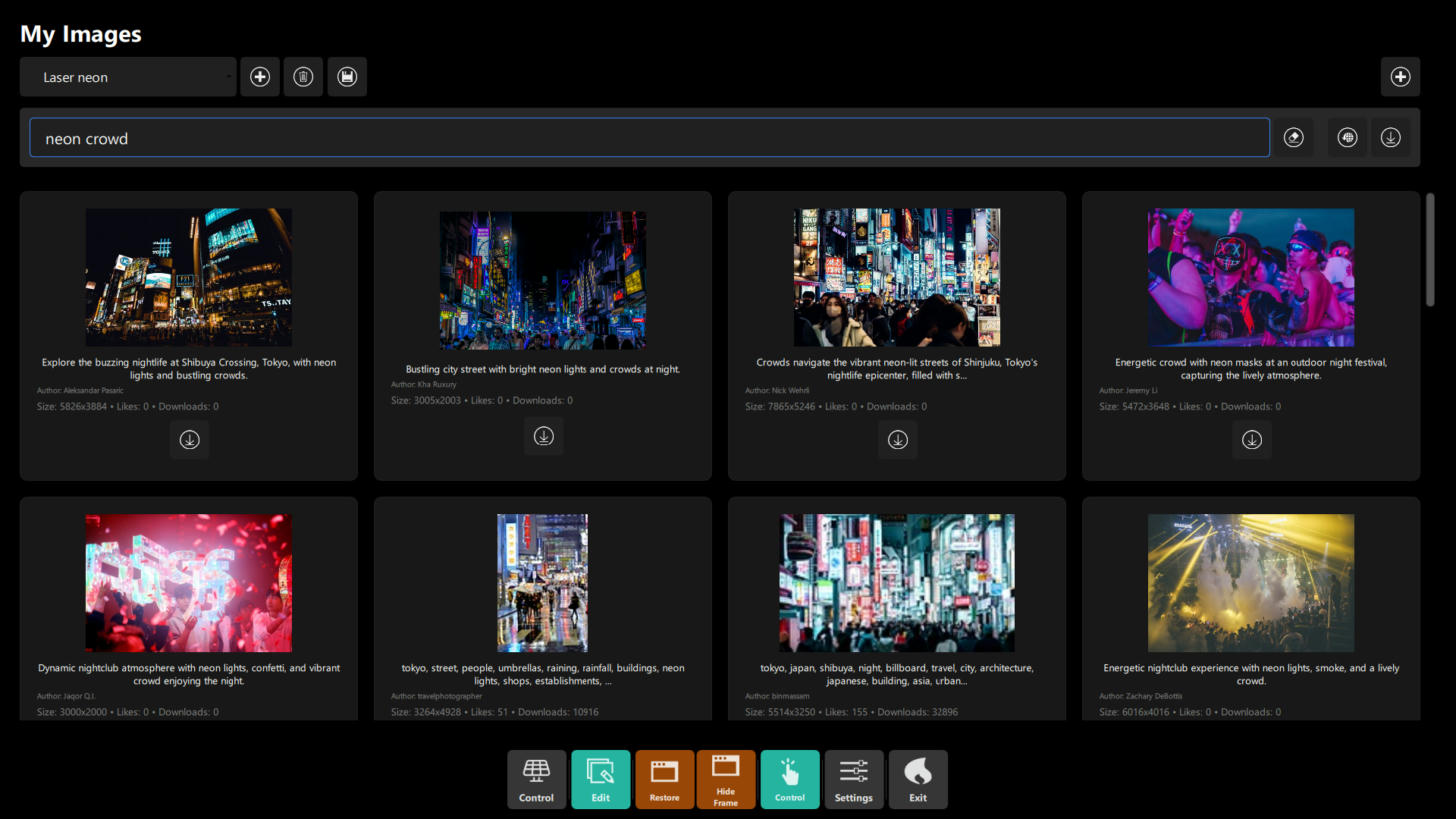
Task: Open the Laser neon collection dropdown
Action: tap(128, 77)
